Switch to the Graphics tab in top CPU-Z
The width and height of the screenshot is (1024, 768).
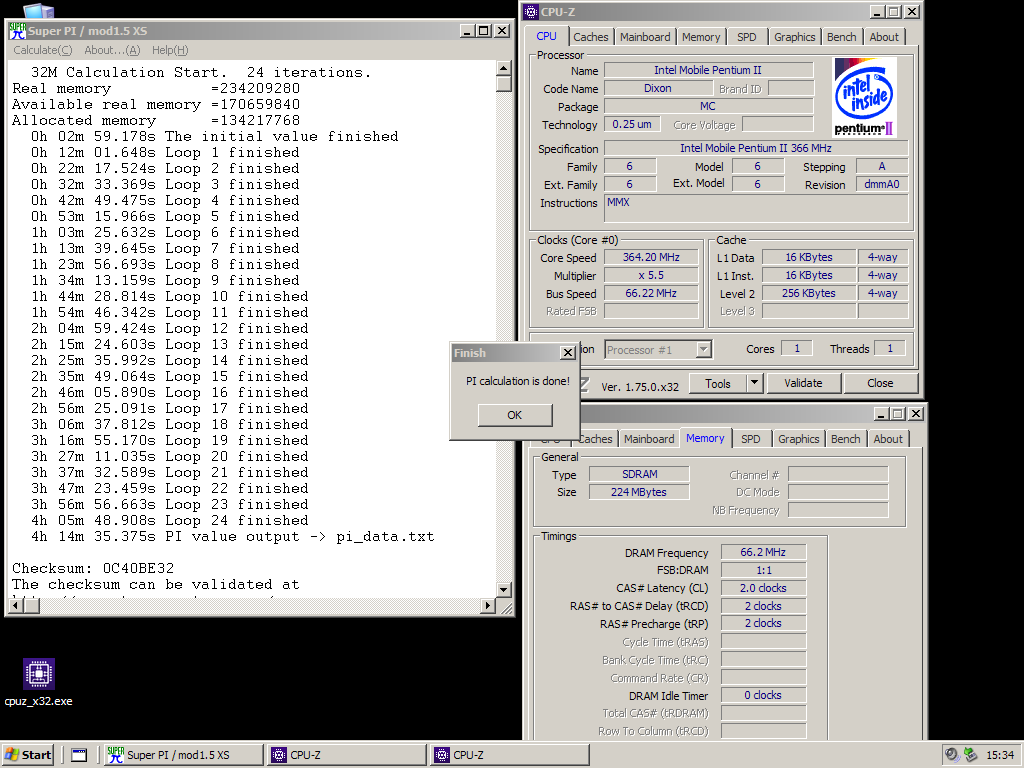click(794, 37)
